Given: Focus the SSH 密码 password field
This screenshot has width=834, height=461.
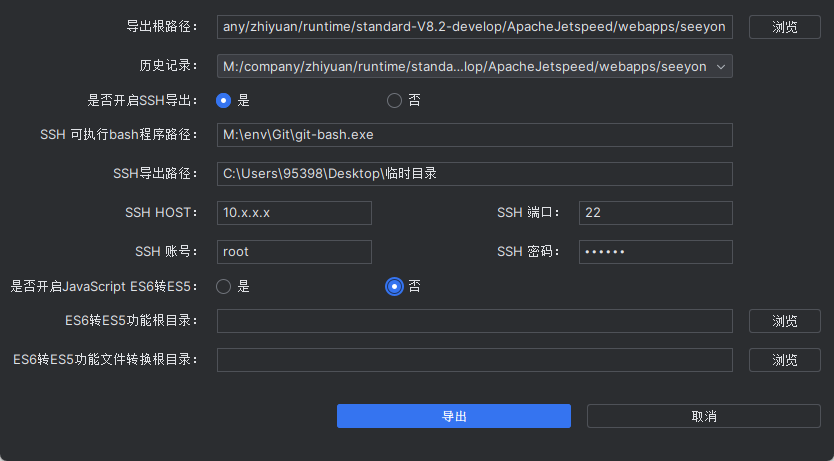Looking at the screenshot, I should click(x=655, y=252).
